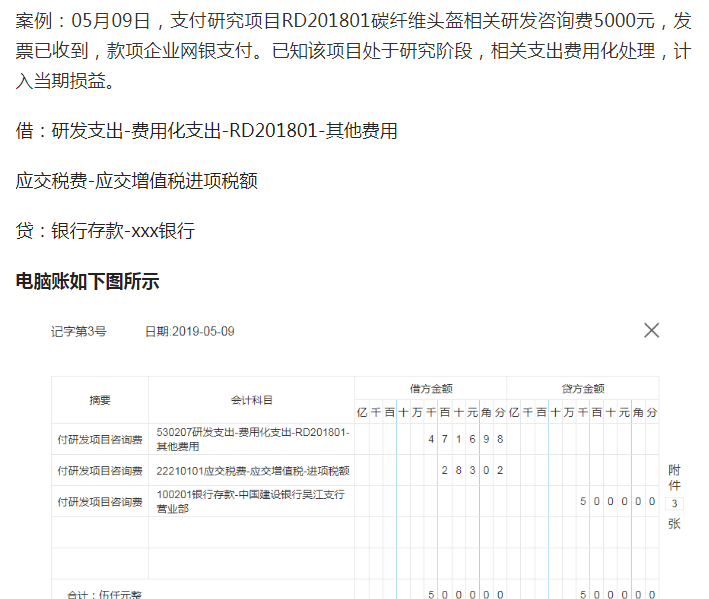
Task: Click the total row 合计：伍仟元整
Action: tap(104, 594)
